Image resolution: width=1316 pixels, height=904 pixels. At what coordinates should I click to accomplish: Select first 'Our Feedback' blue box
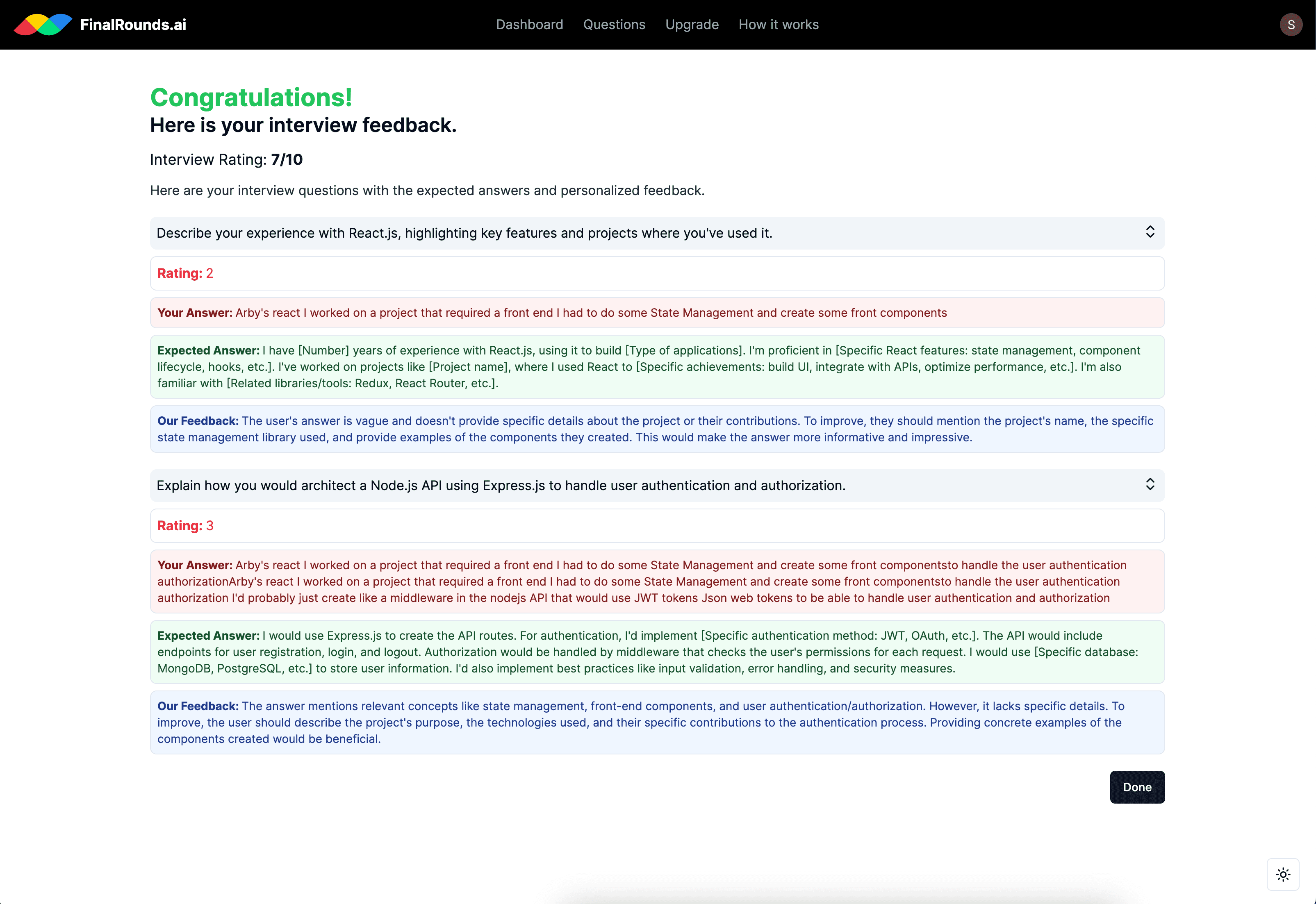pos(657,429)
